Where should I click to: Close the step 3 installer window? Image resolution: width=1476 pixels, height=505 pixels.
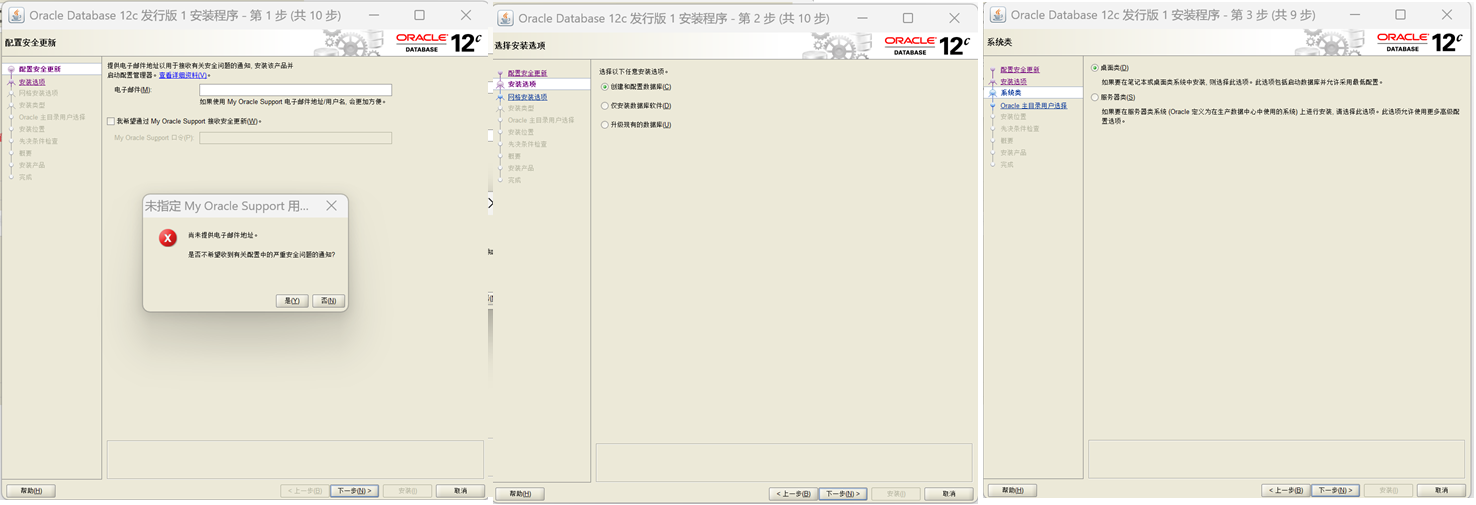[x=1446, y=15]
